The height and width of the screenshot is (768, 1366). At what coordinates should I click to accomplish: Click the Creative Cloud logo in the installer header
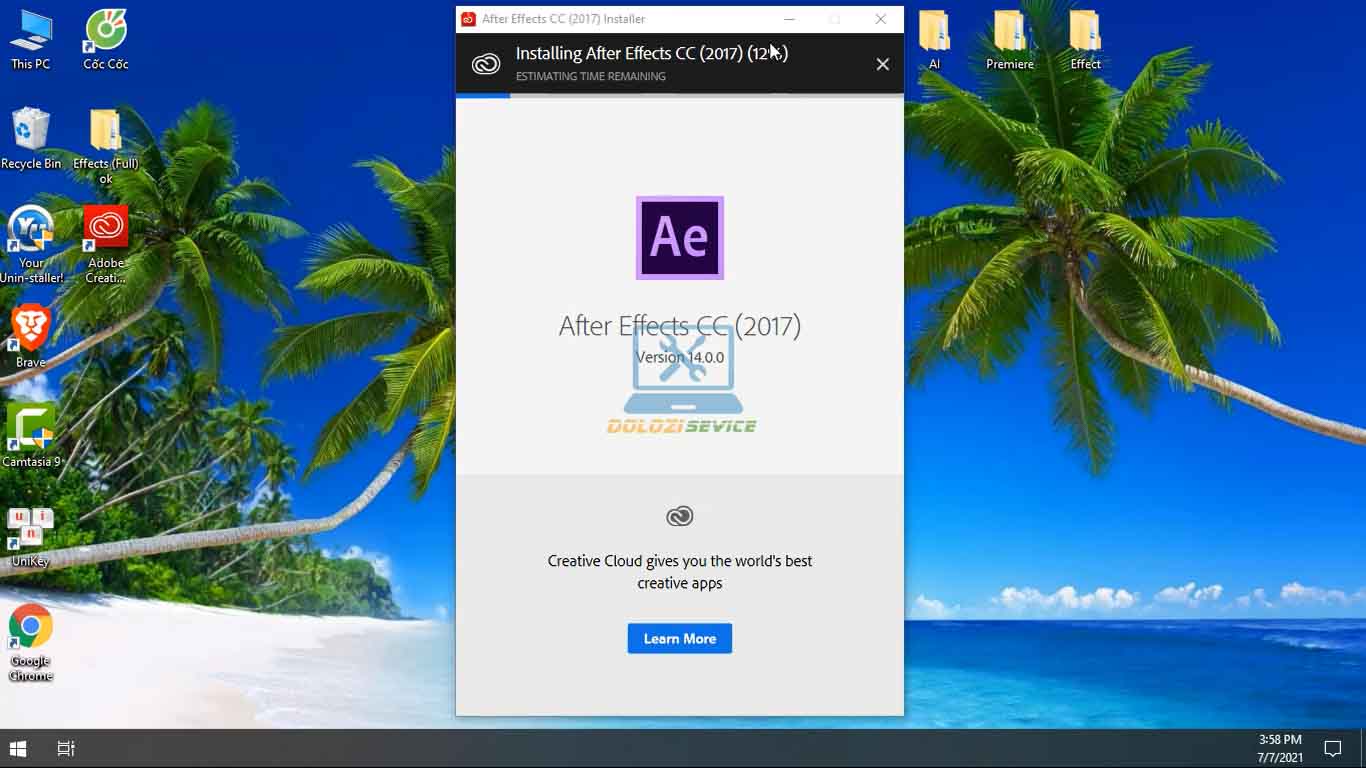pos(485,63)
